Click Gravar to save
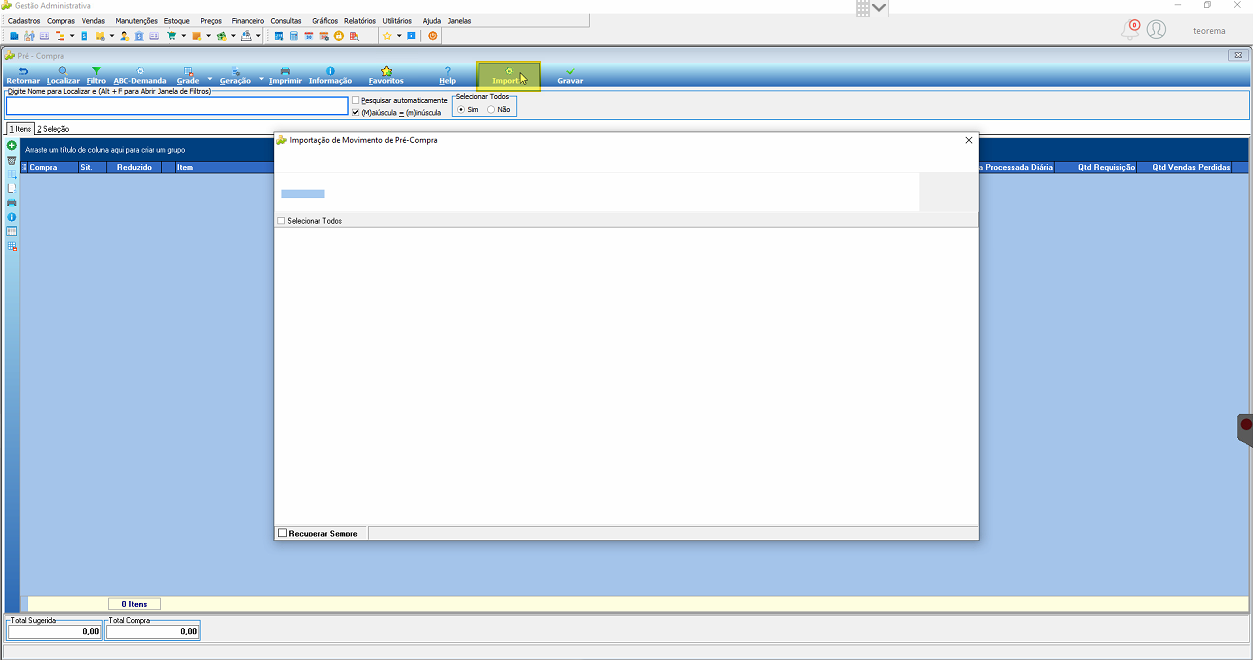 point(570,76)
